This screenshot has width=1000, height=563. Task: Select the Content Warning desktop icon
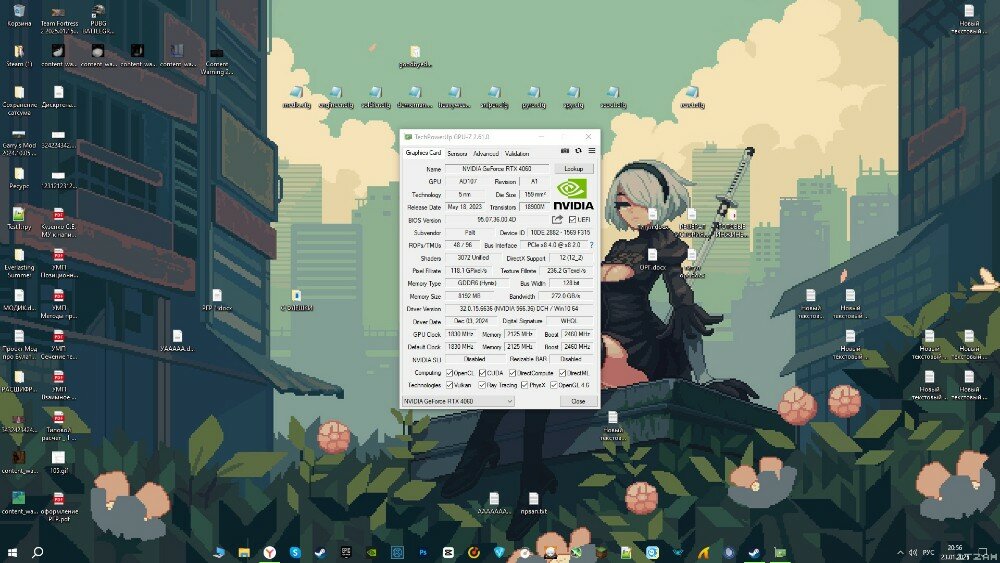pos(217,61)
